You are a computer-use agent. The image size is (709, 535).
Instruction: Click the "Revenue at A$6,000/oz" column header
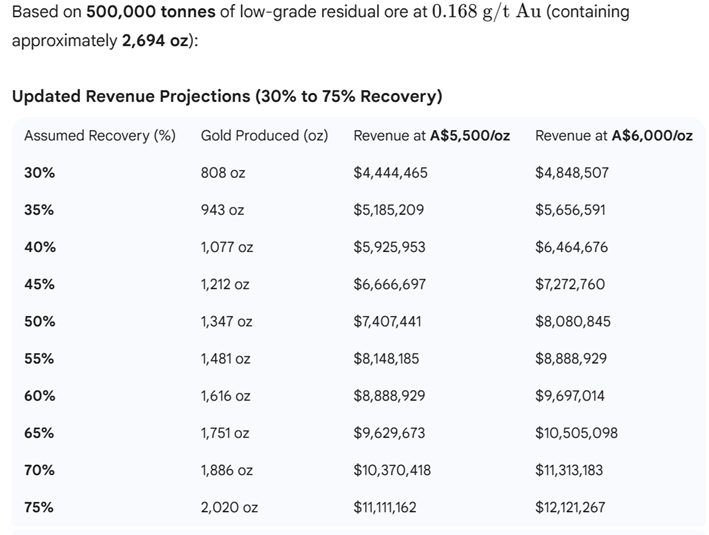pos(613,135)
